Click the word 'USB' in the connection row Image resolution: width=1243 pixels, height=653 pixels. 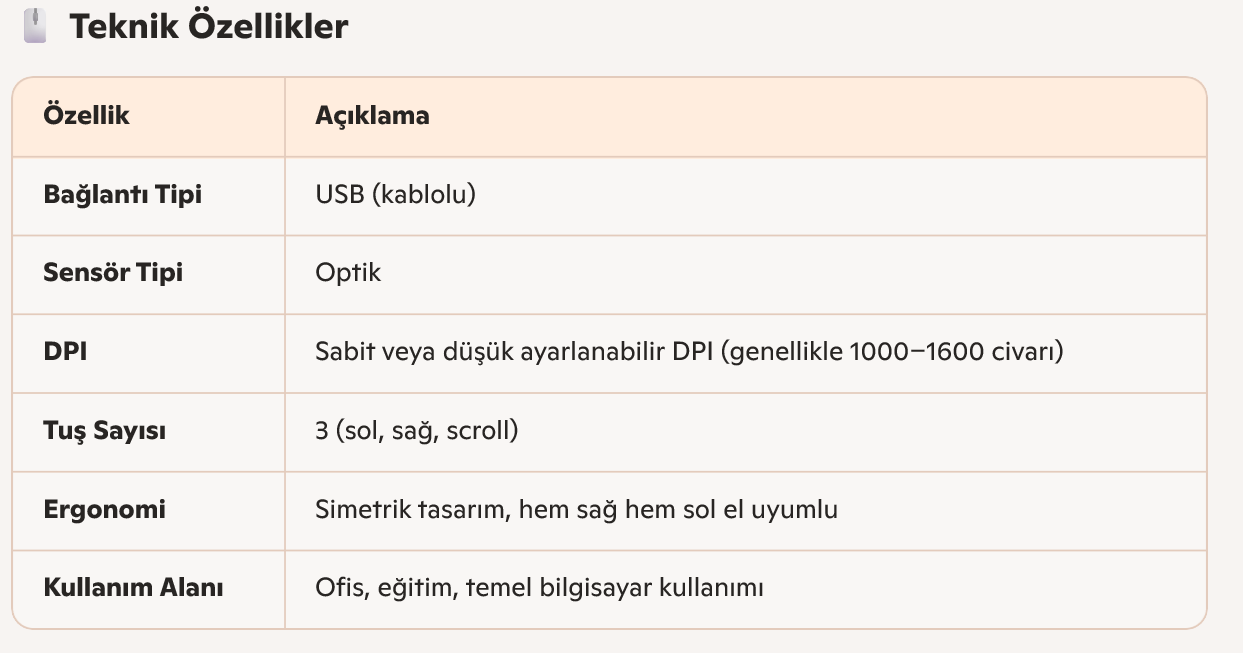(338, 194)
